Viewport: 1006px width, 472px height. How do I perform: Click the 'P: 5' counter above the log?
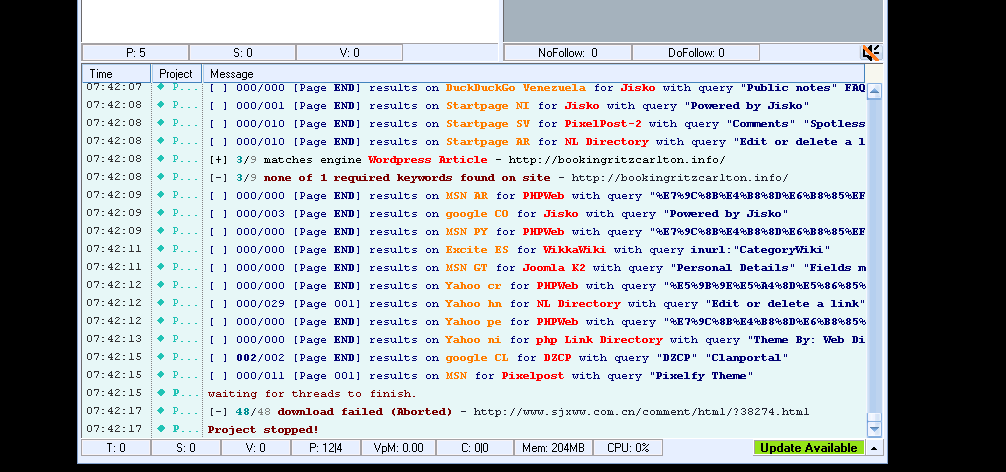click(135, 53)
